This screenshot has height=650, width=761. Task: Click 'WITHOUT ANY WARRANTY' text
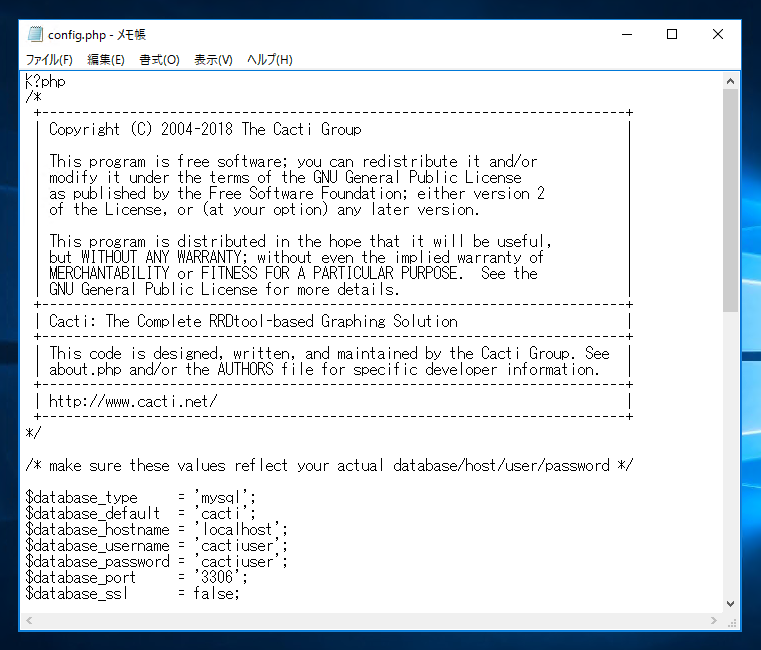click(161, 257)
